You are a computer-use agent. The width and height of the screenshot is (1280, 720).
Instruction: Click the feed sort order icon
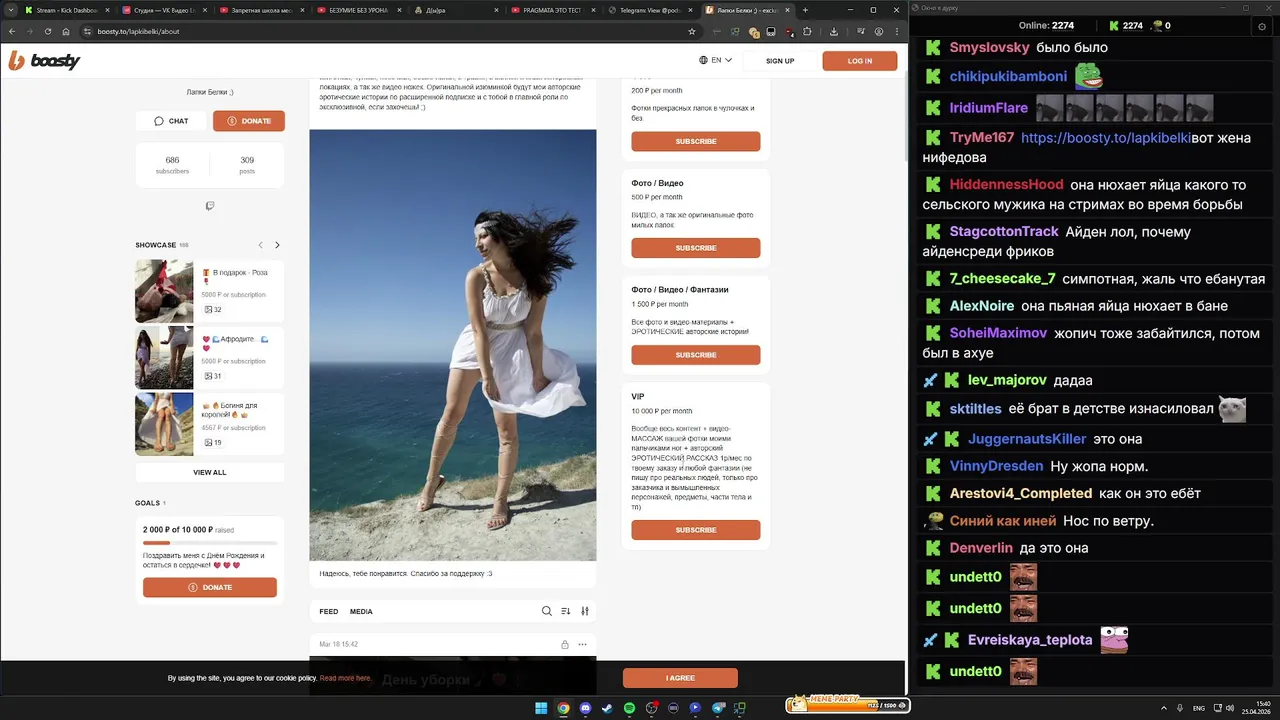click(x=566, y=611)
